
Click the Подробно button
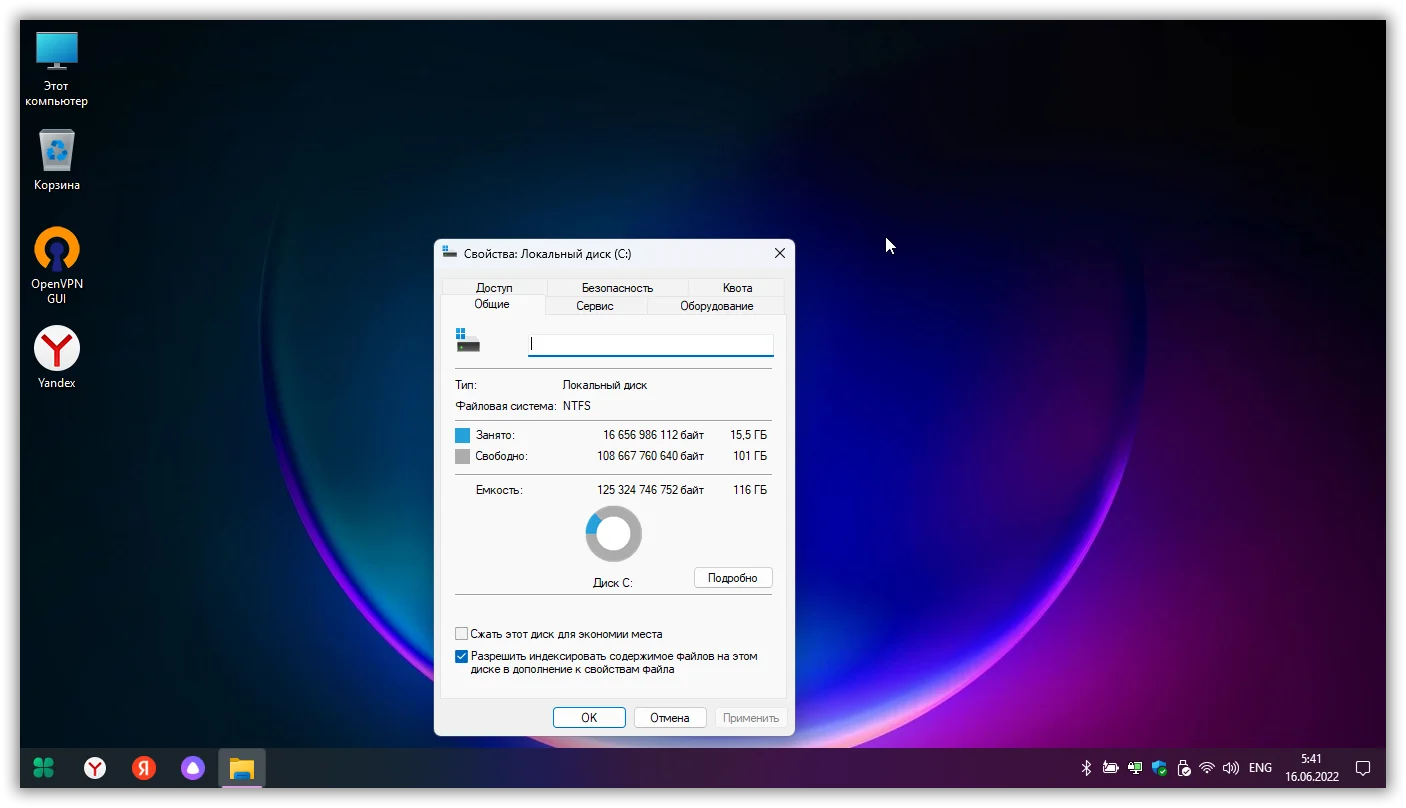click(x=732, y=578)
